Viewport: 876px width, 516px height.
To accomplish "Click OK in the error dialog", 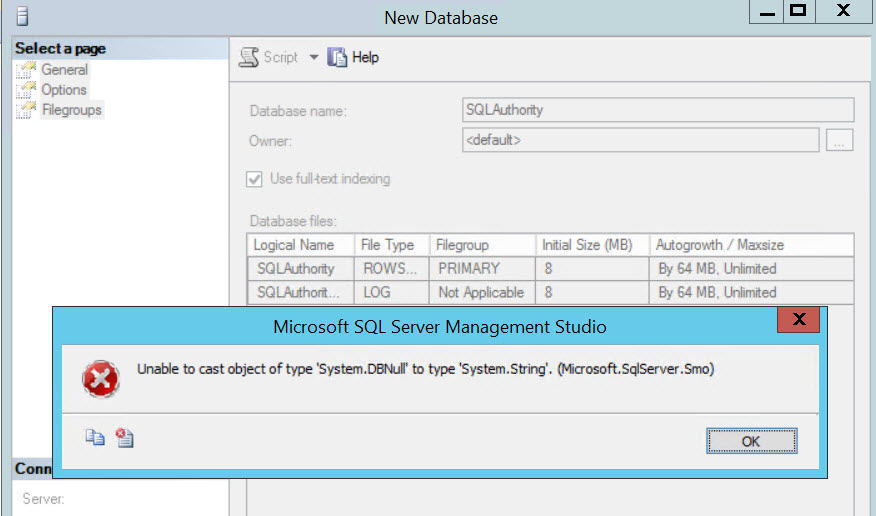I will (x=751, y=441).
